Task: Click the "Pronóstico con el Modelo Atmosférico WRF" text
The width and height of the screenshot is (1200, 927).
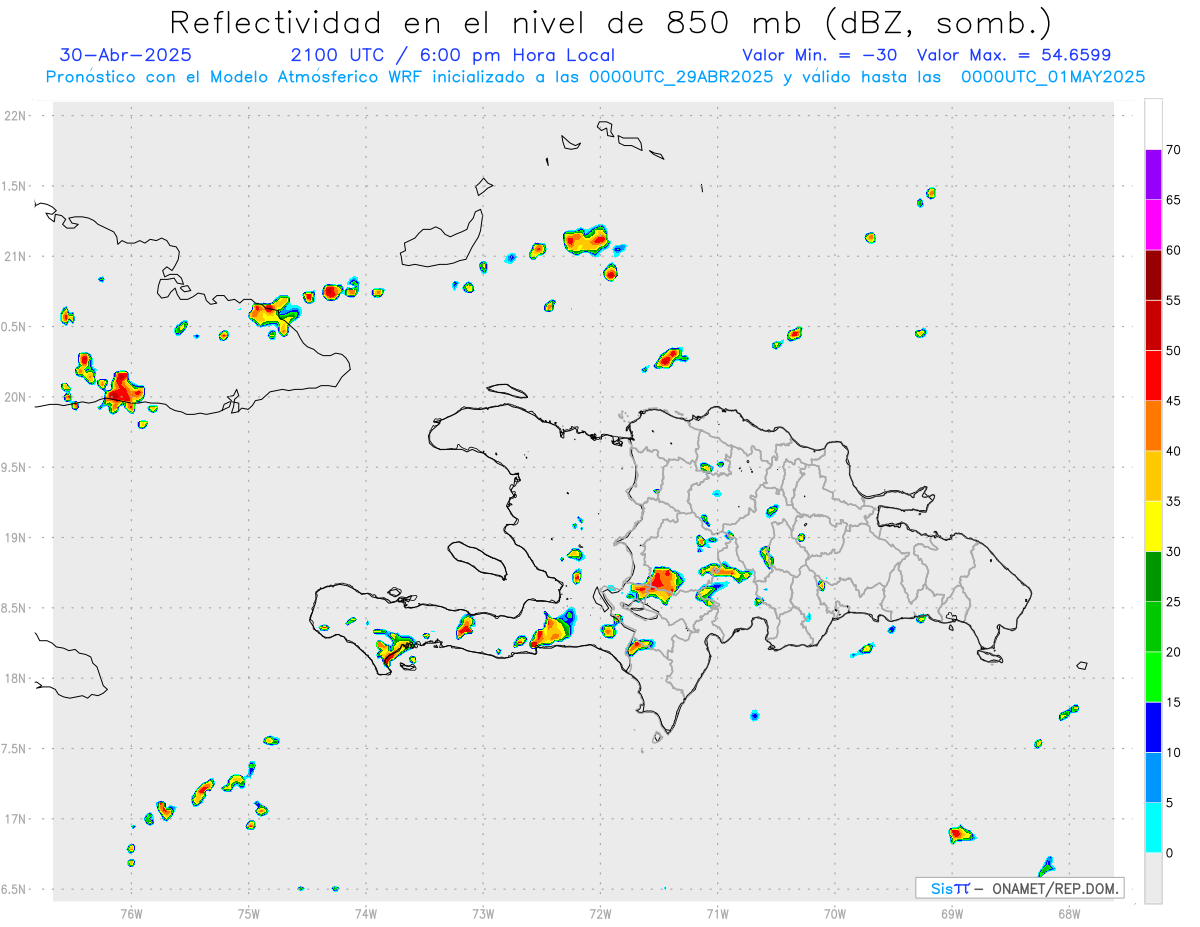Action: click(x=236, y=77)
